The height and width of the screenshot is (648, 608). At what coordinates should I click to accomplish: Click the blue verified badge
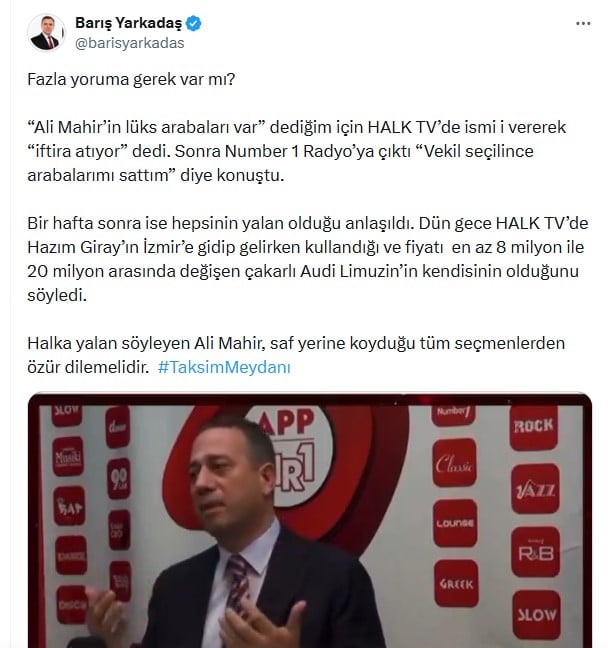(193, 24)
